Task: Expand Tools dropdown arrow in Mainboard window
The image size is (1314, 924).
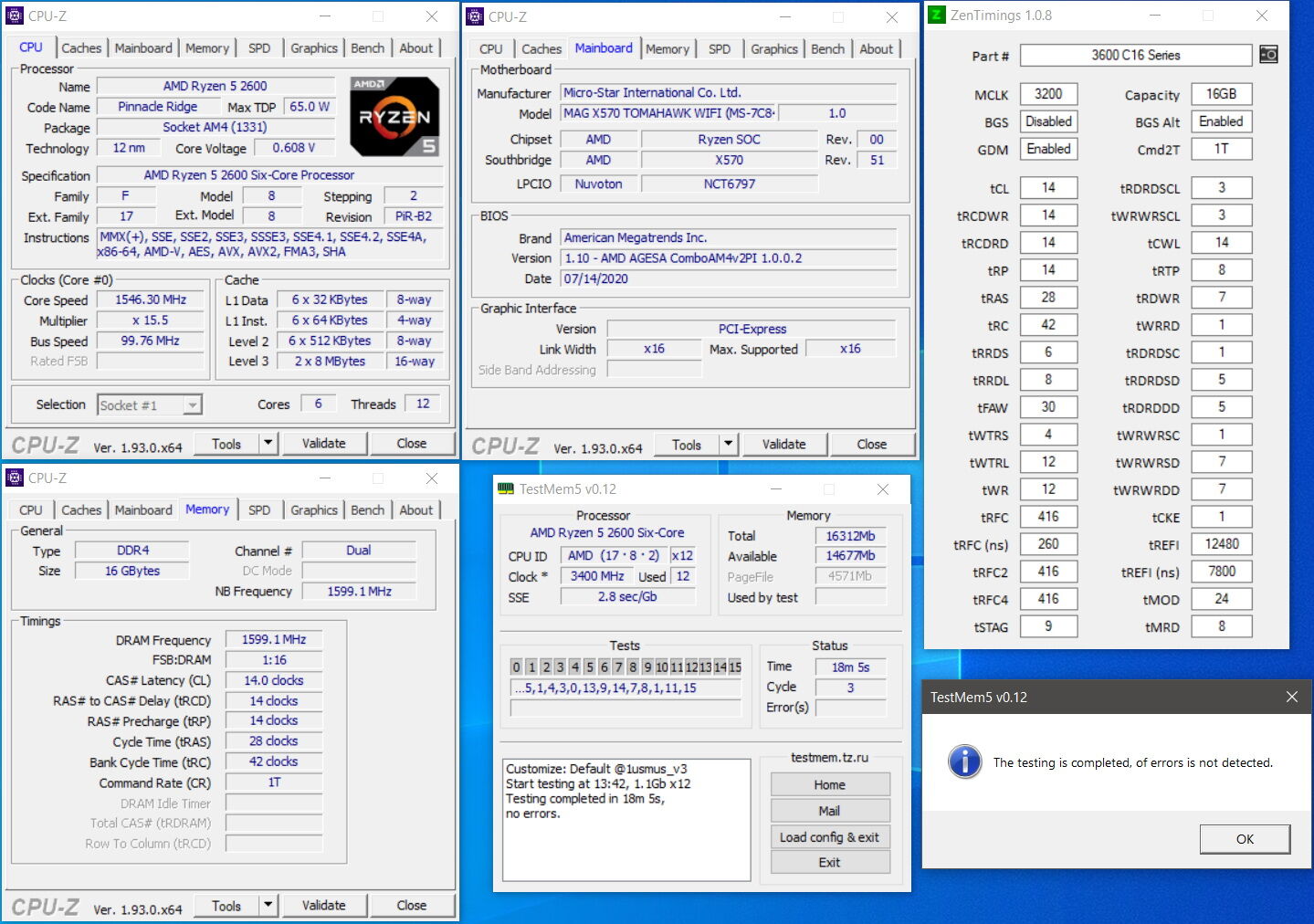Action: (x=728, y=445)
